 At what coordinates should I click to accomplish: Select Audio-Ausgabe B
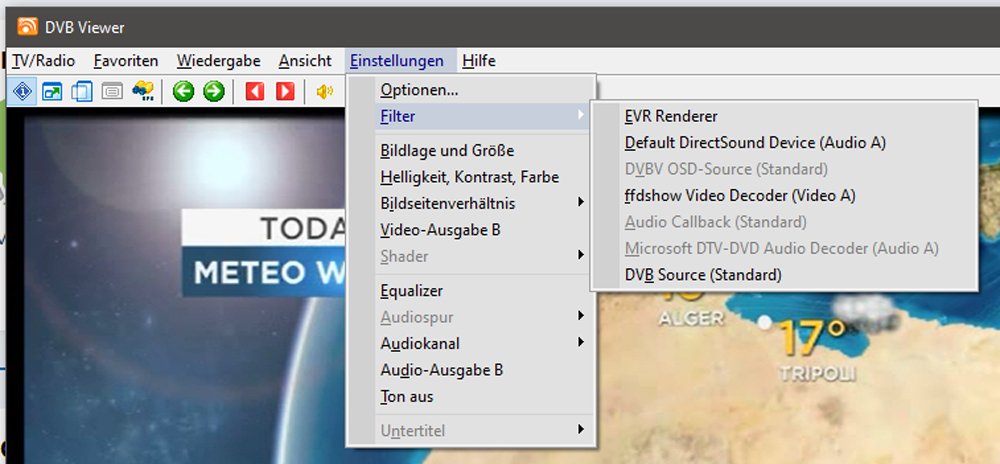472,370
